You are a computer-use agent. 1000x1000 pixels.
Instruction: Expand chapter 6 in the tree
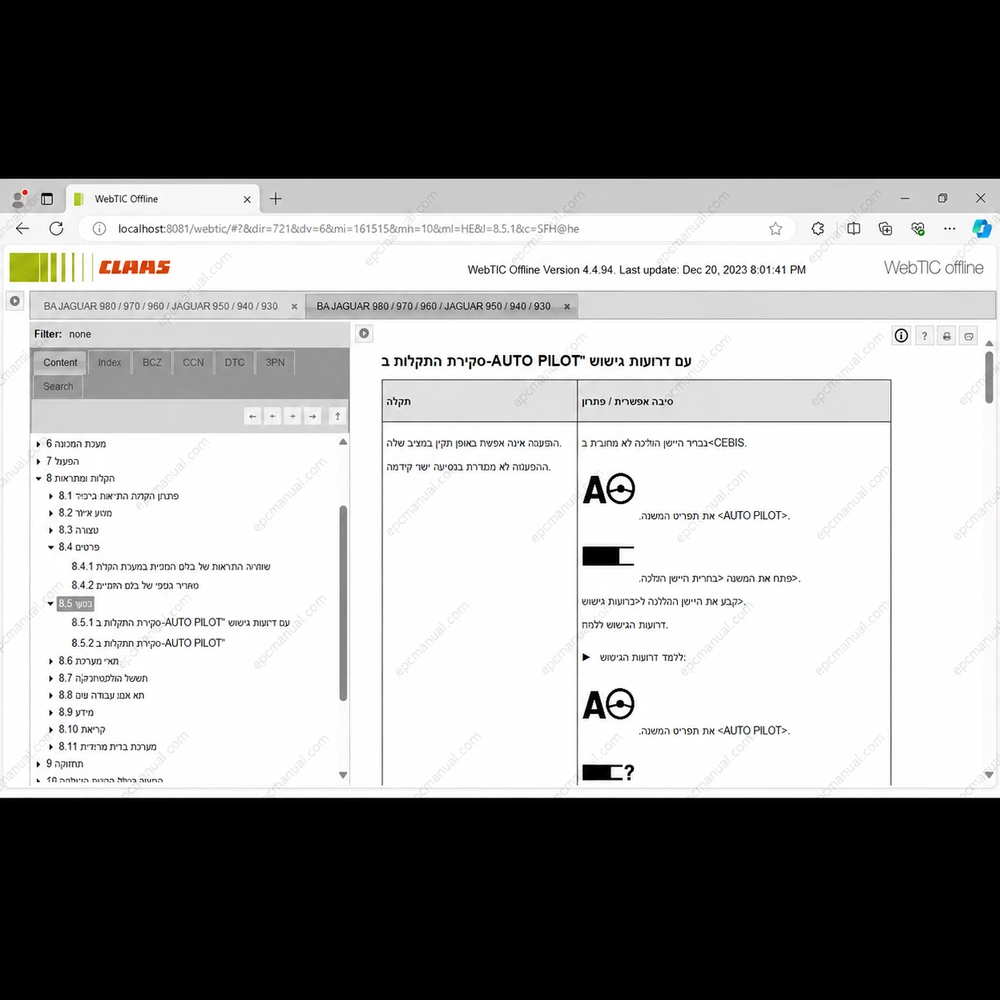(x=38, y=444)
